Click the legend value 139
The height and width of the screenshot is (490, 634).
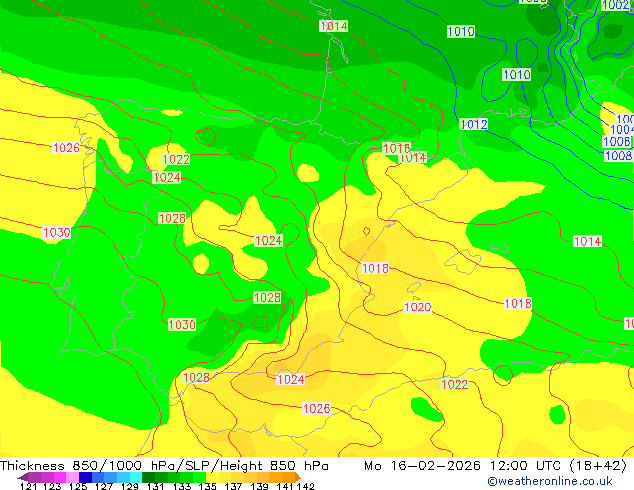point(259,486)
